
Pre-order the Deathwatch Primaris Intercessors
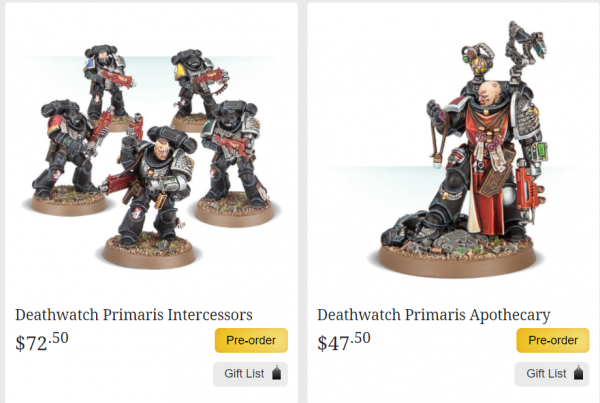point(251,340)
